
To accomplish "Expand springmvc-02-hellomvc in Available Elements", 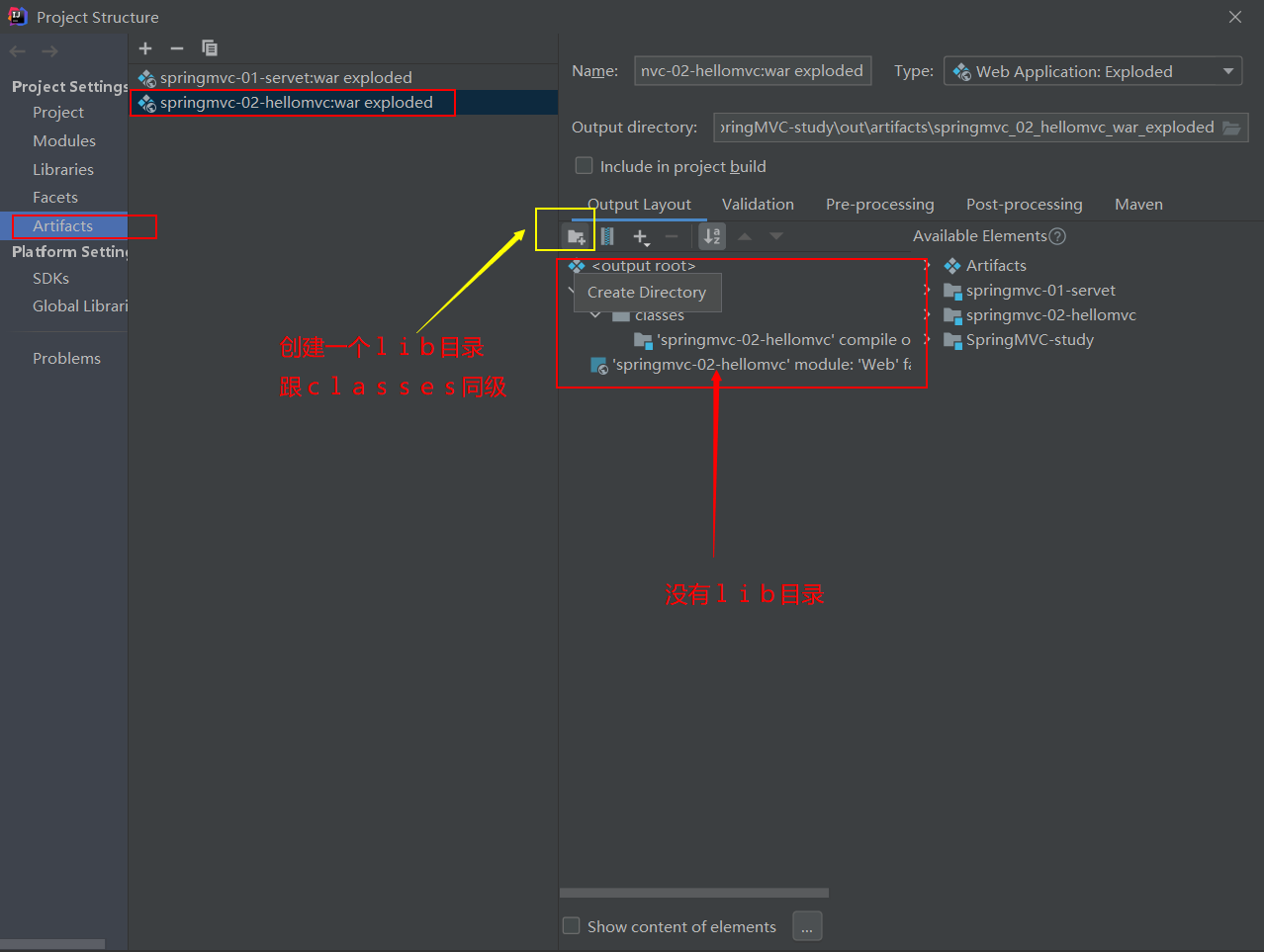I will click(x=928, y=315).
